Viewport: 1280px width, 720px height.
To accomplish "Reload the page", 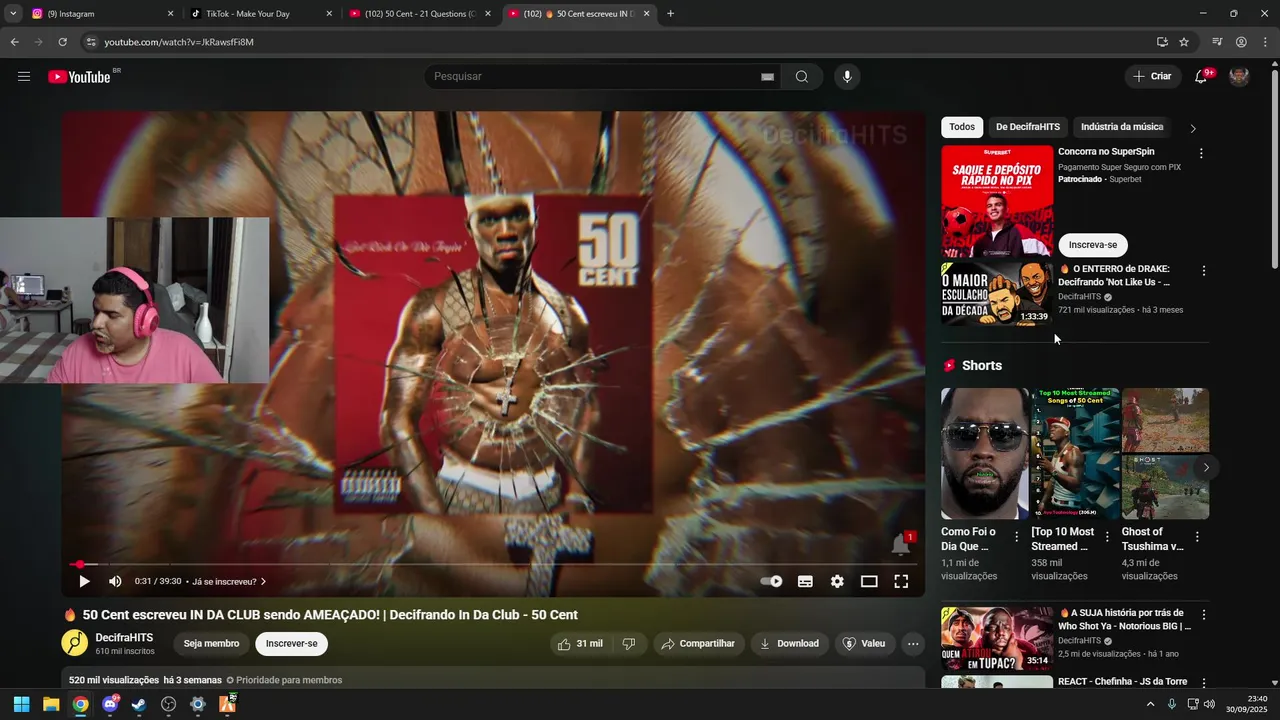I will [62, 42].
